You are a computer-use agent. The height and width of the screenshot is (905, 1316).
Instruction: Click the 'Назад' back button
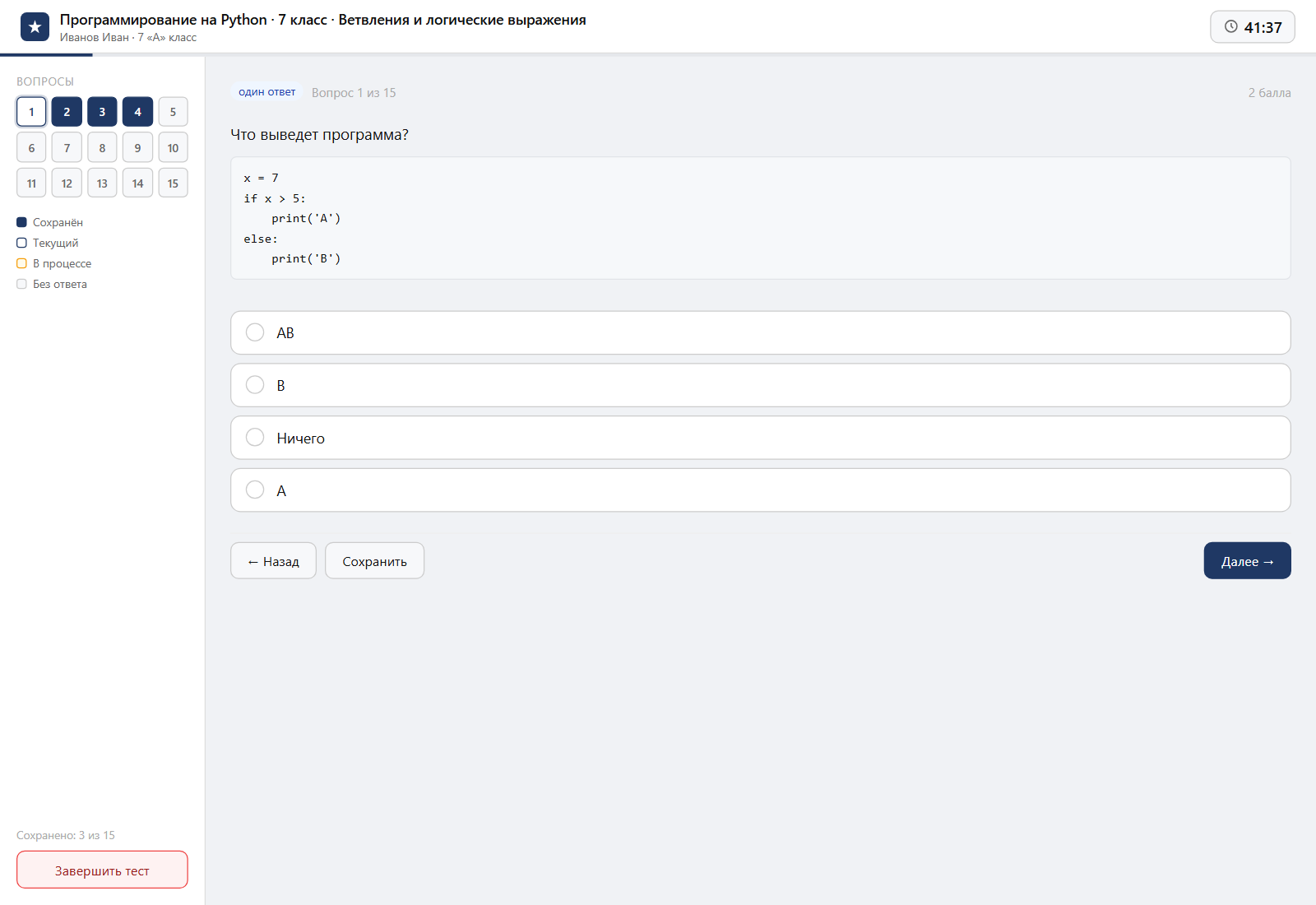coord(273,561)
